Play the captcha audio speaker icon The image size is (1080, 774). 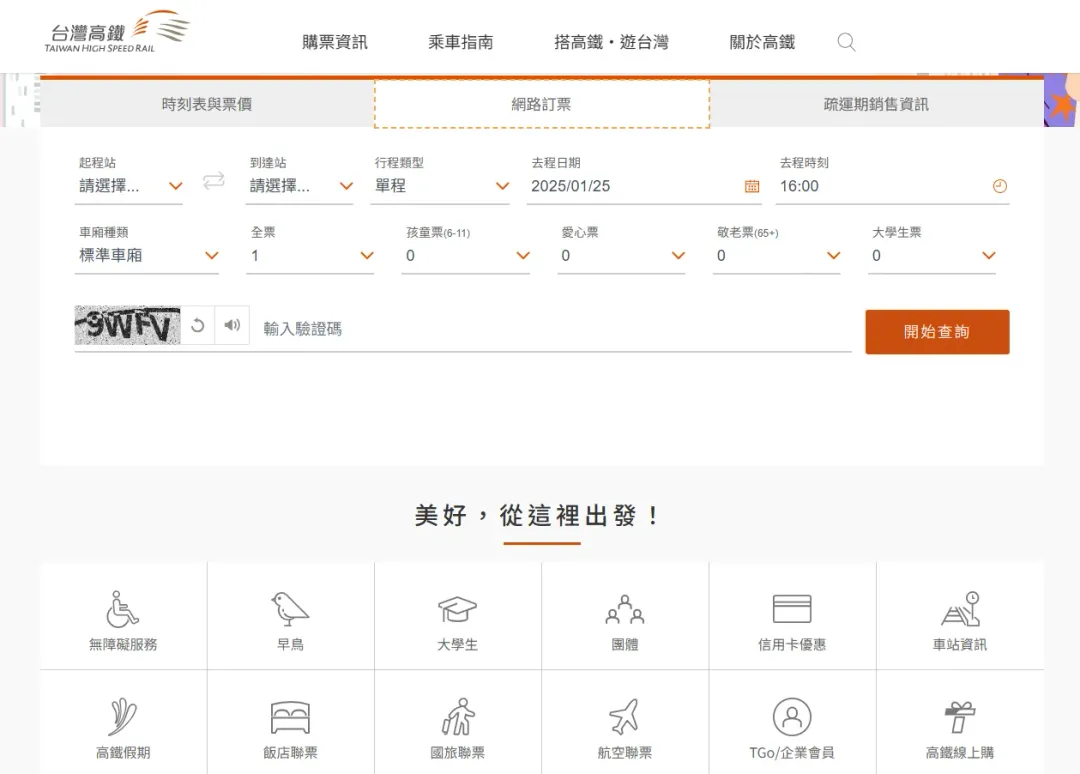(x=232, y=325)
